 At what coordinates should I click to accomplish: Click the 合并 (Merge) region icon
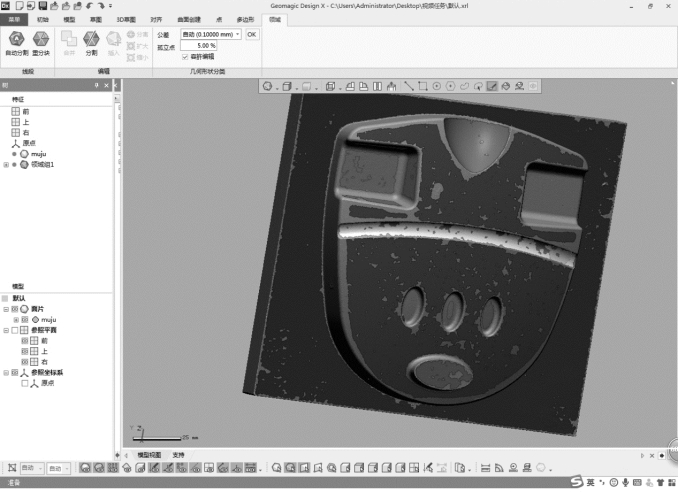(x=69, y=39)
